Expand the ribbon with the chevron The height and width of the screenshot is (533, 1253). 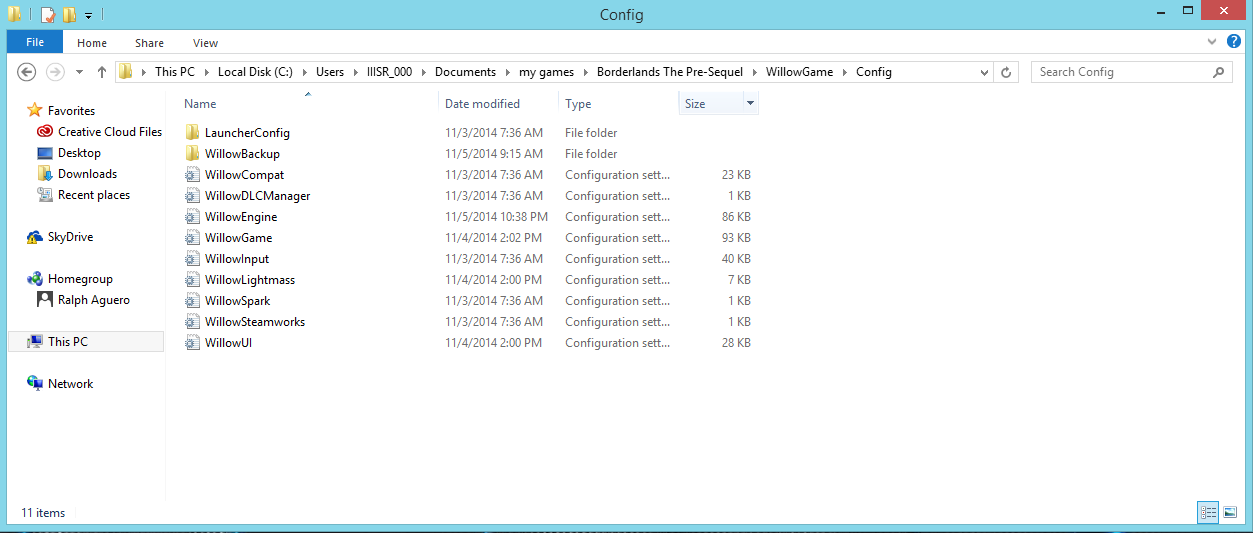1213,43
